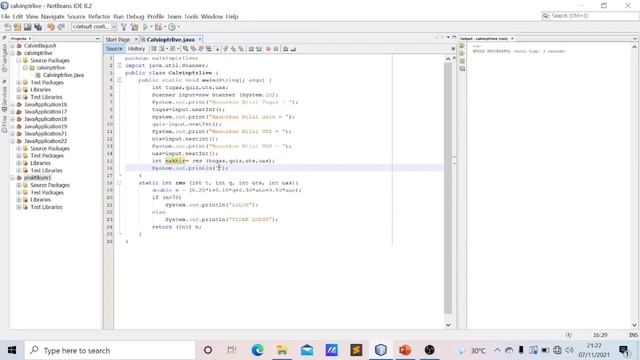Open the Tools menu
Image resolution: width=640 pixels, height=360 pixels.
pyautogui.click(x=191, y=16)
